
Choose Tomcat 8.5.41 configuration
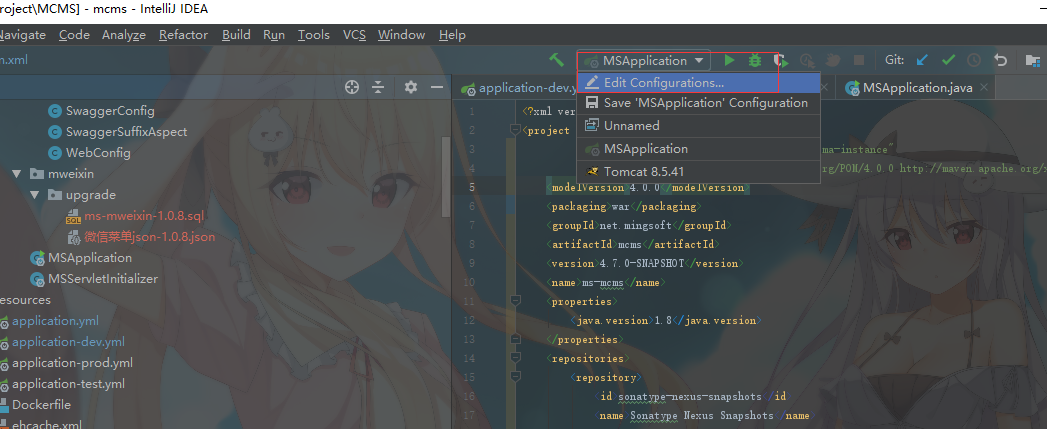pos(698,172)
